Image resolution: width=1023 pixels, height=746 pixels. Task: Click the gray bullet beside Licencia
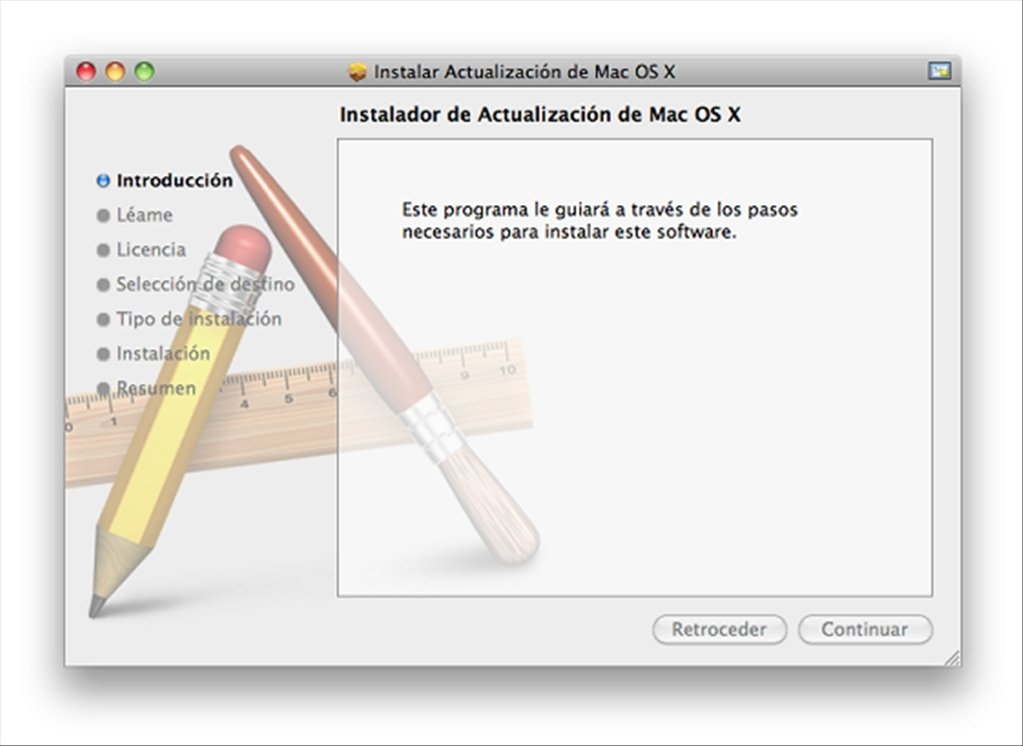(103, 249)
